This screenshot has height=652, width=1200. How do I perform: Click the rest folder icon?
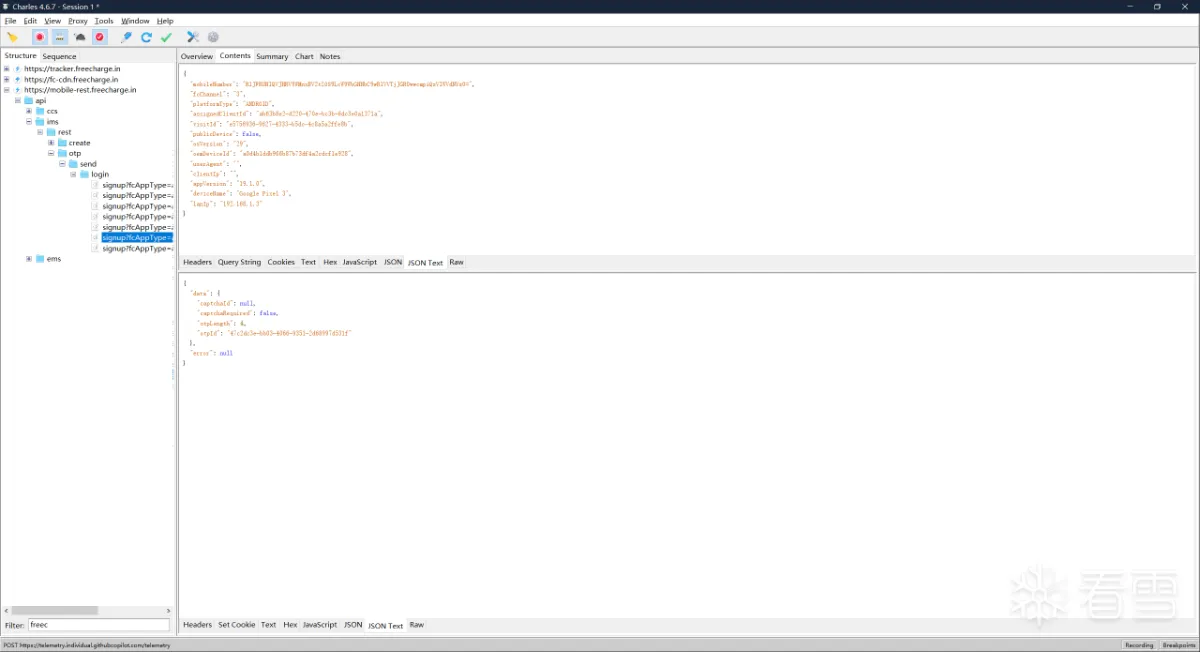[51, 132]
